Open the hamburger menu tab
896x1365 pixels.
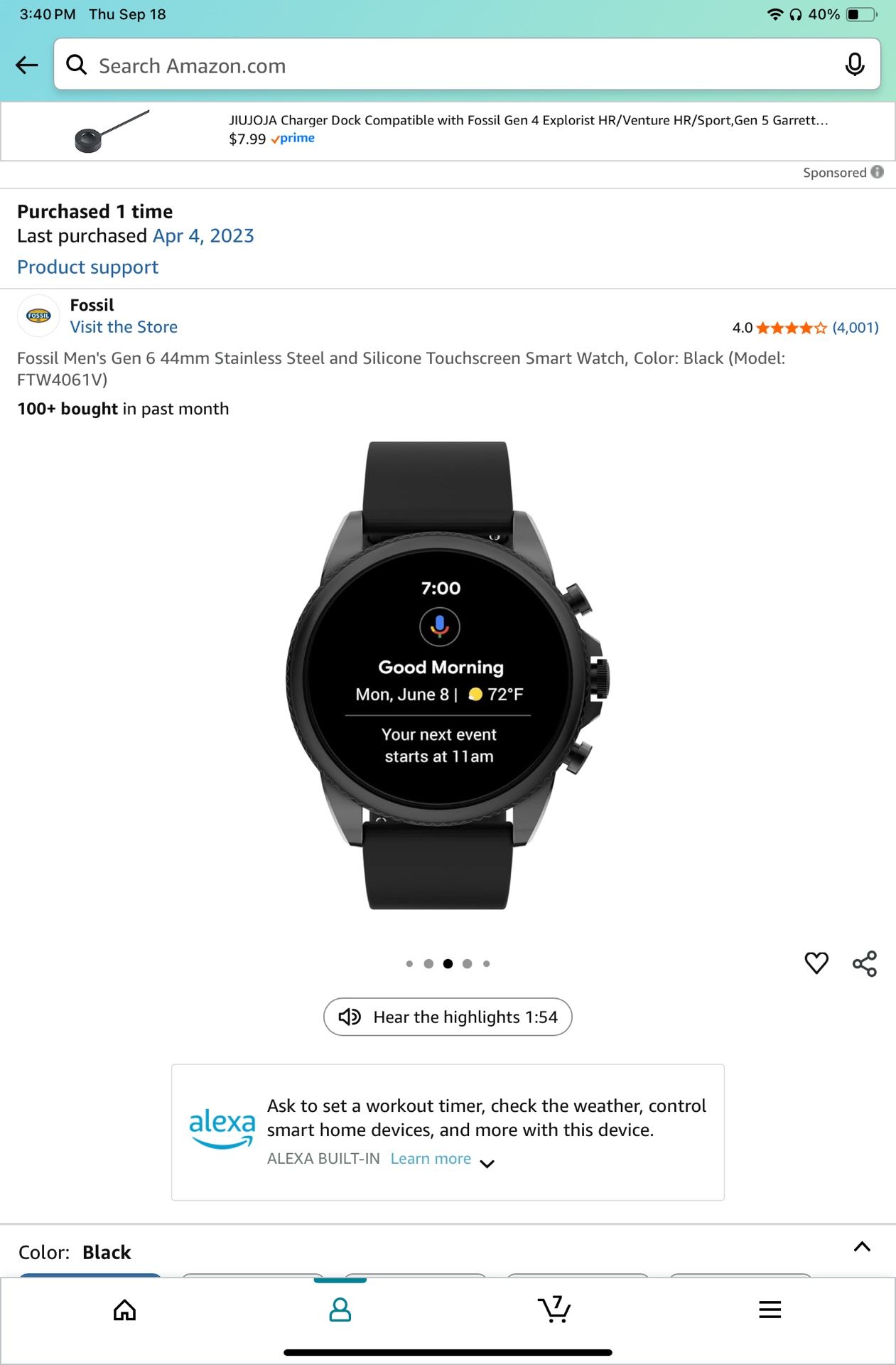click(x=770, y=1310)
